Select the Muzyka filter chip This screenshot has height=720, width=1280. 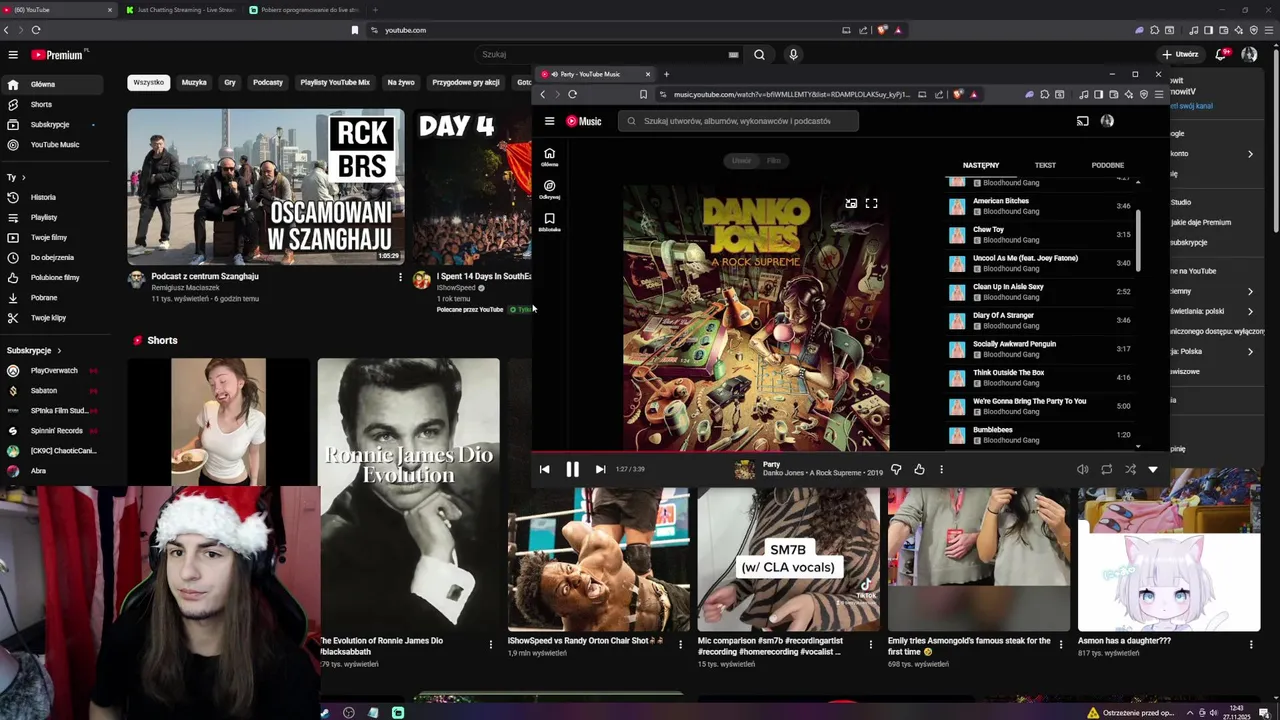(194, 82)
